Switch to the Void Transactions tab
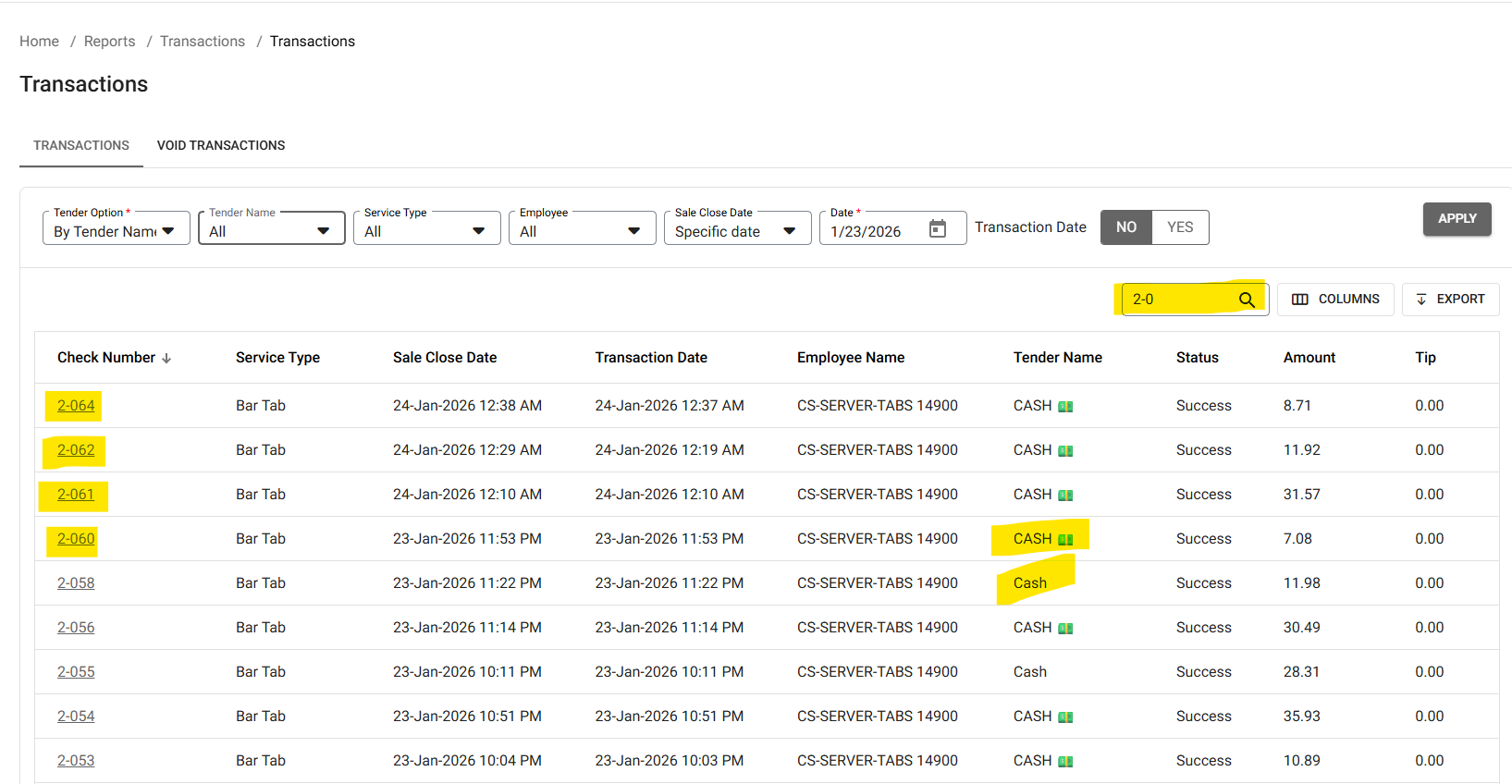This screenshot has width=1512, height=784. pyautogui.click(x=221, y=145)
